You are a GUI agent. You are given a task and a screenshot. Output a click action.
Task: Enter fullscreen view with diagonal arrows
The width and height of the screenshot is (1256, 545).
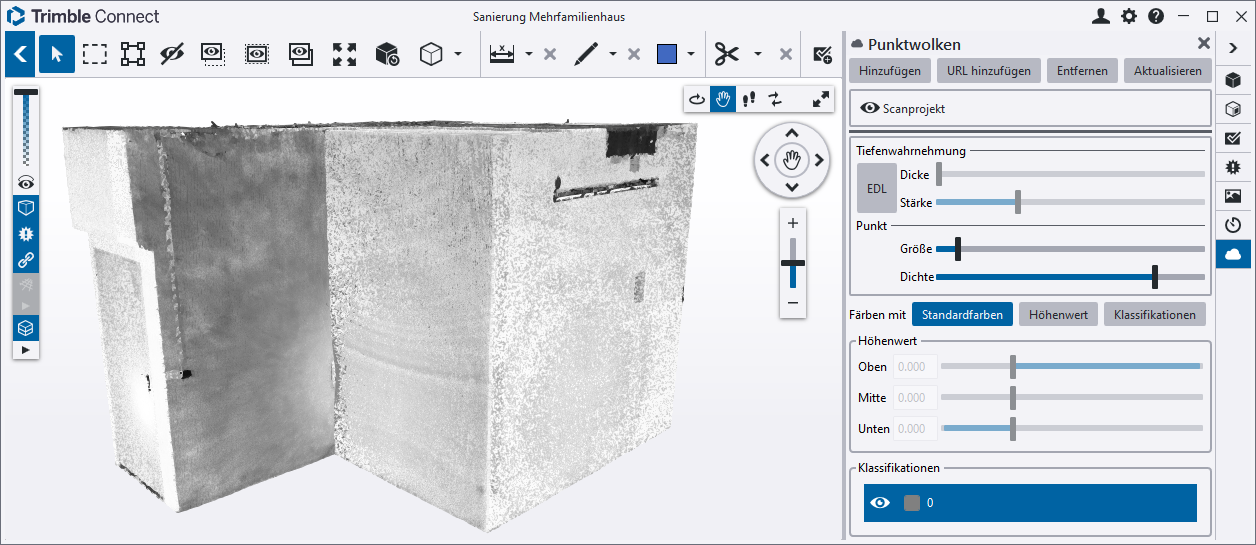click(x=820, y=99)
